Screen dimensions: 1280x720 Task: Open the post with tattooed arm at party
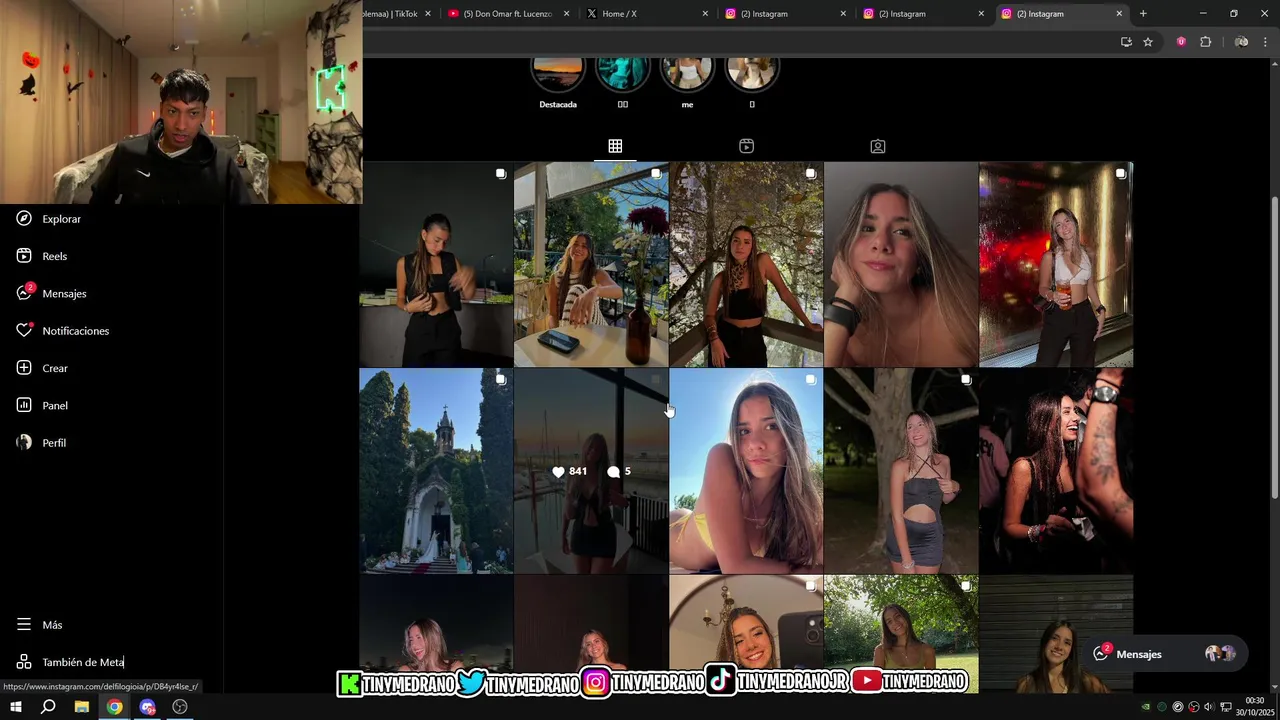click(x=1056, y=471)
